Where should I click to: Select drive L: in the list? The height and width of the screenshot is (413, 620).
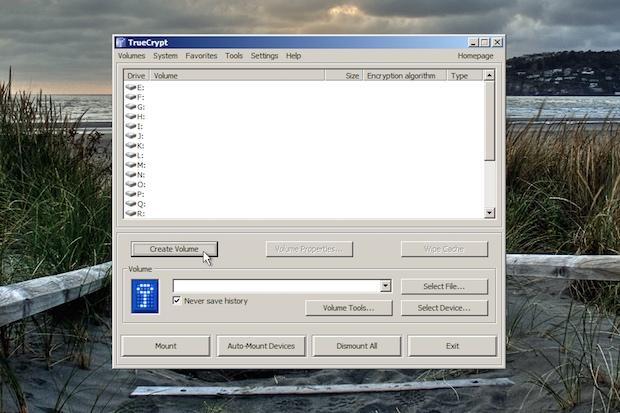(135, 155)
